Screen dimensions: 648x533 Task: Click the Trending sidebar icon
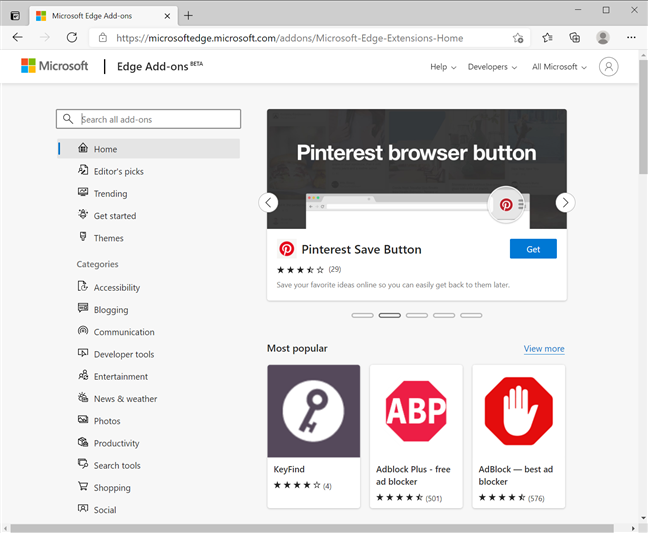(x=83, y=193)
